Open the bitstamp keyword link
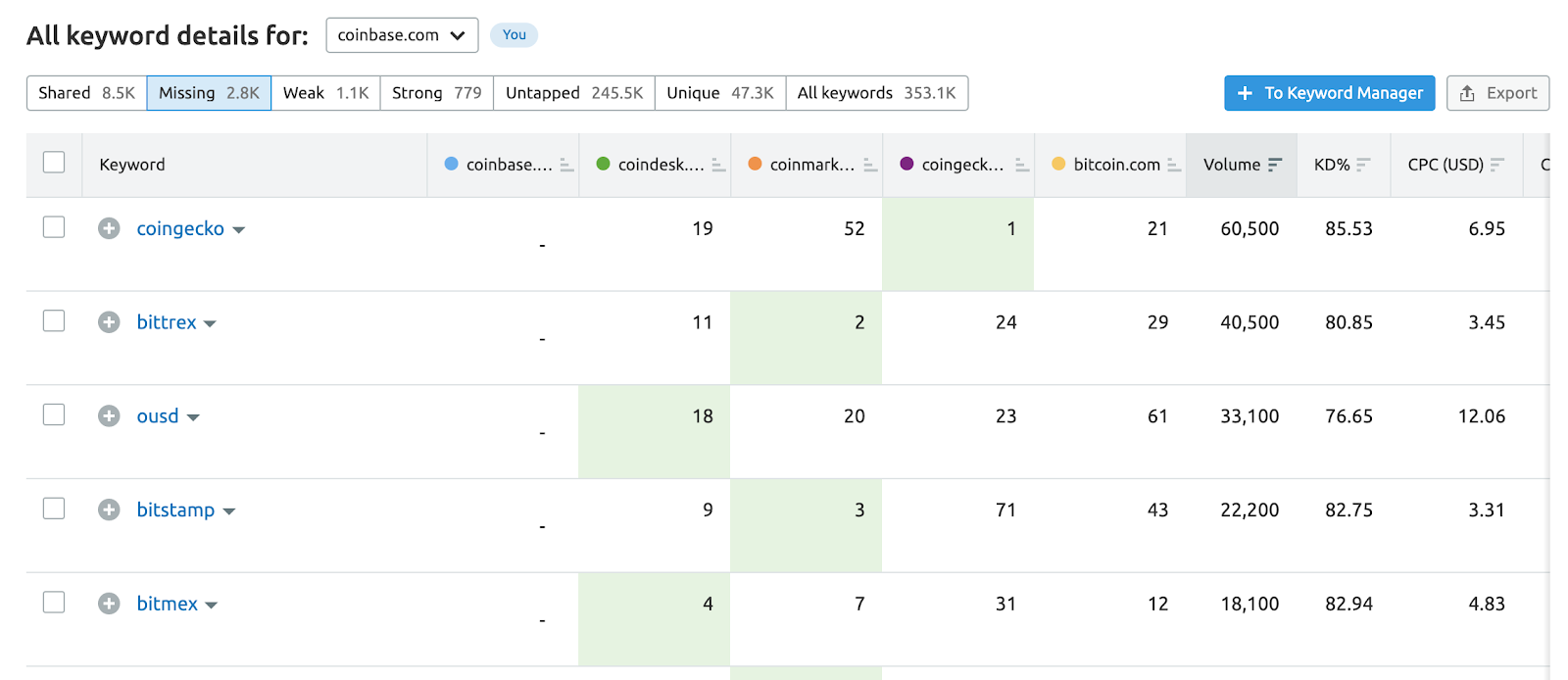 (175, 510)
